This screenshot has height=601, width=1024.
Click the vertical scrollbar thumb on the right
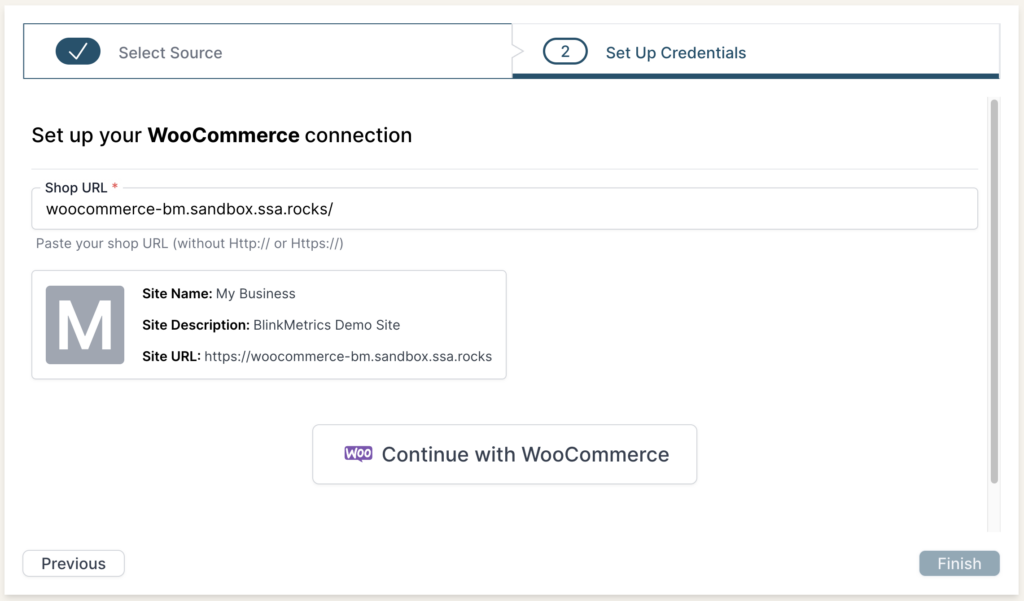[x=993, y=290]
